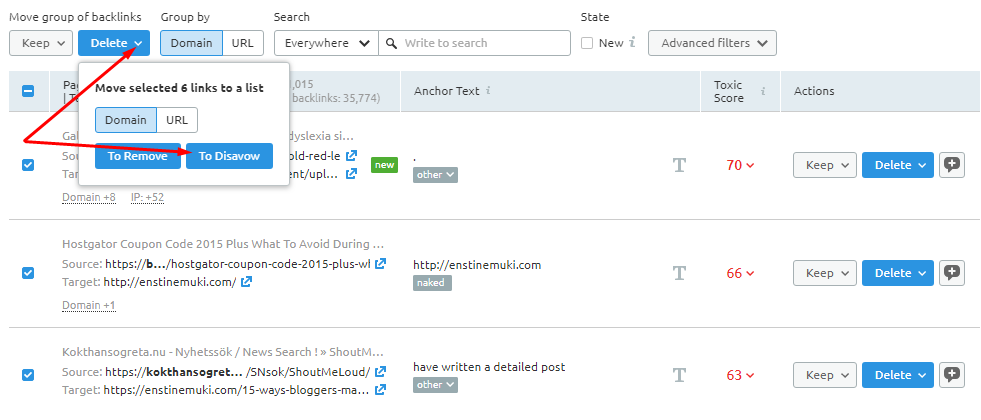This screenshot has width=981, height=420.
Task: Click the info icon next to Toxic Score
Action: click(763, 91)
